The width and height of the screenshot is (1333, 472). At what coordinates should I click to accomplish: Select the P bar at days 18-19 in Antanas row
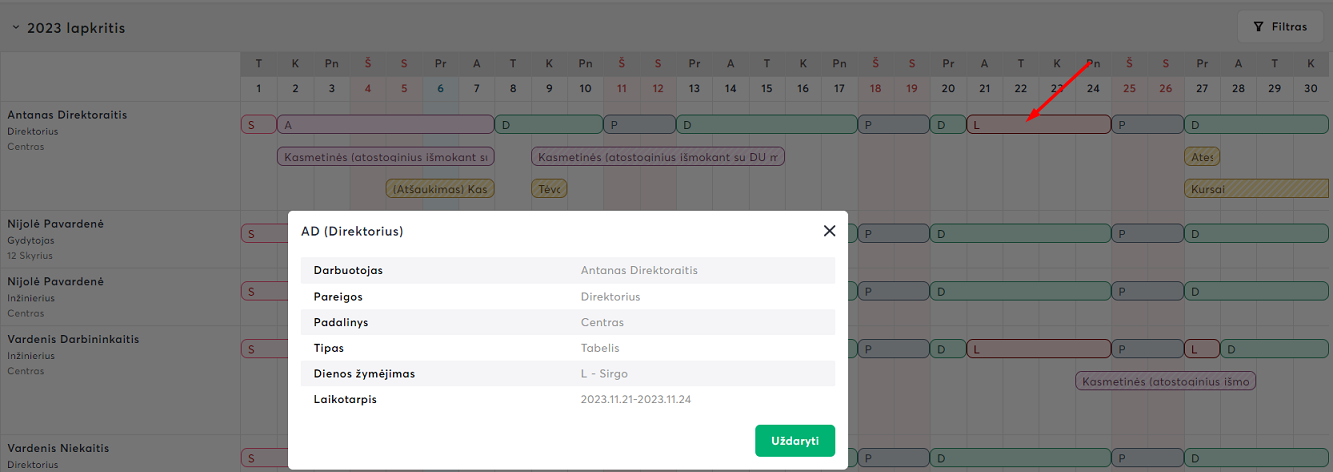pos(893,125)
